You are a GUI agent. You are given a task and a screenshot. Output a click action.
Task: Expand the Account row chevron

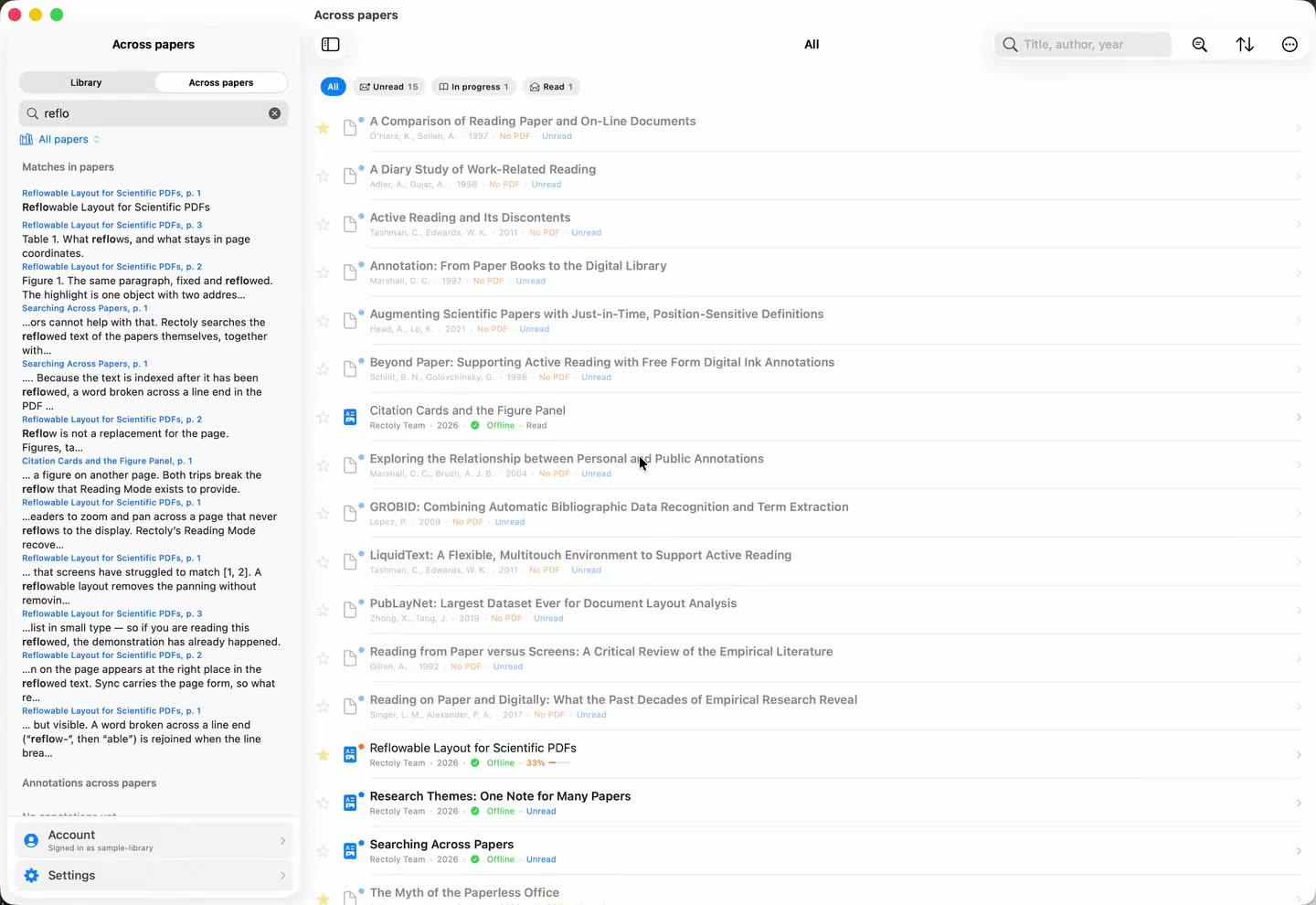click(283, 840)
